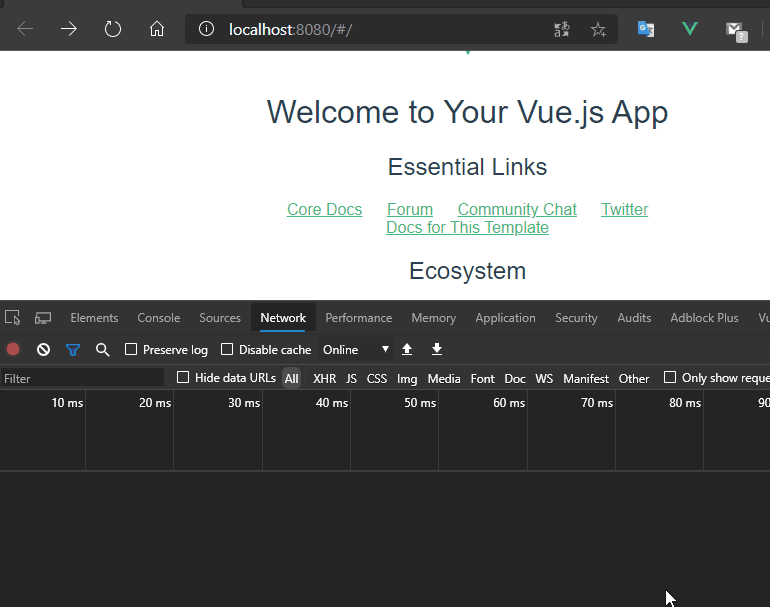Open the Audits tab
The height and width of the screenshot is (607, 770).
[x=634, y=318]
